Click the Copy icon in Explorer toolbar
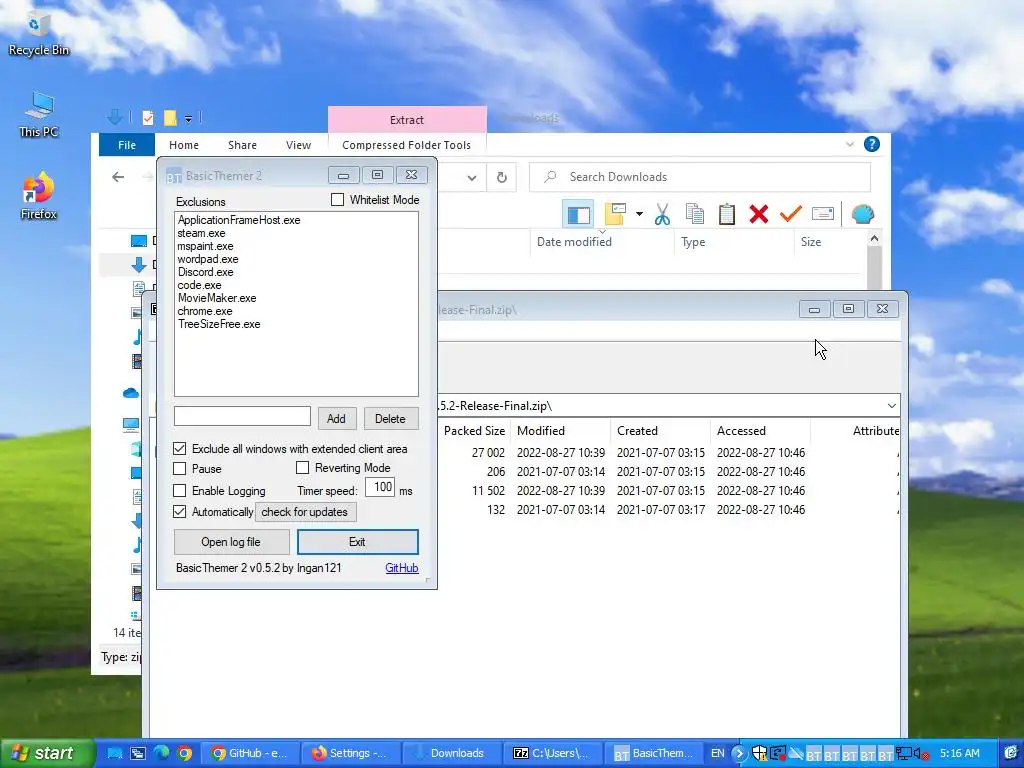The image size is (1024, 768). click(x=695, y=214)
